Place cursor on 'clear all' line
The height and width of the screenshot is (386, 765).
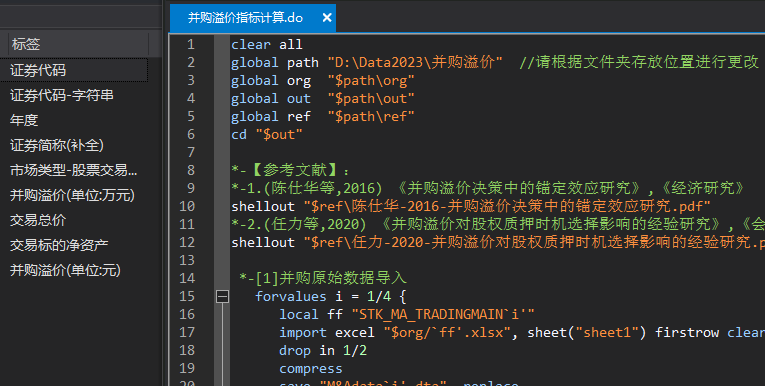tap(266, 44)
